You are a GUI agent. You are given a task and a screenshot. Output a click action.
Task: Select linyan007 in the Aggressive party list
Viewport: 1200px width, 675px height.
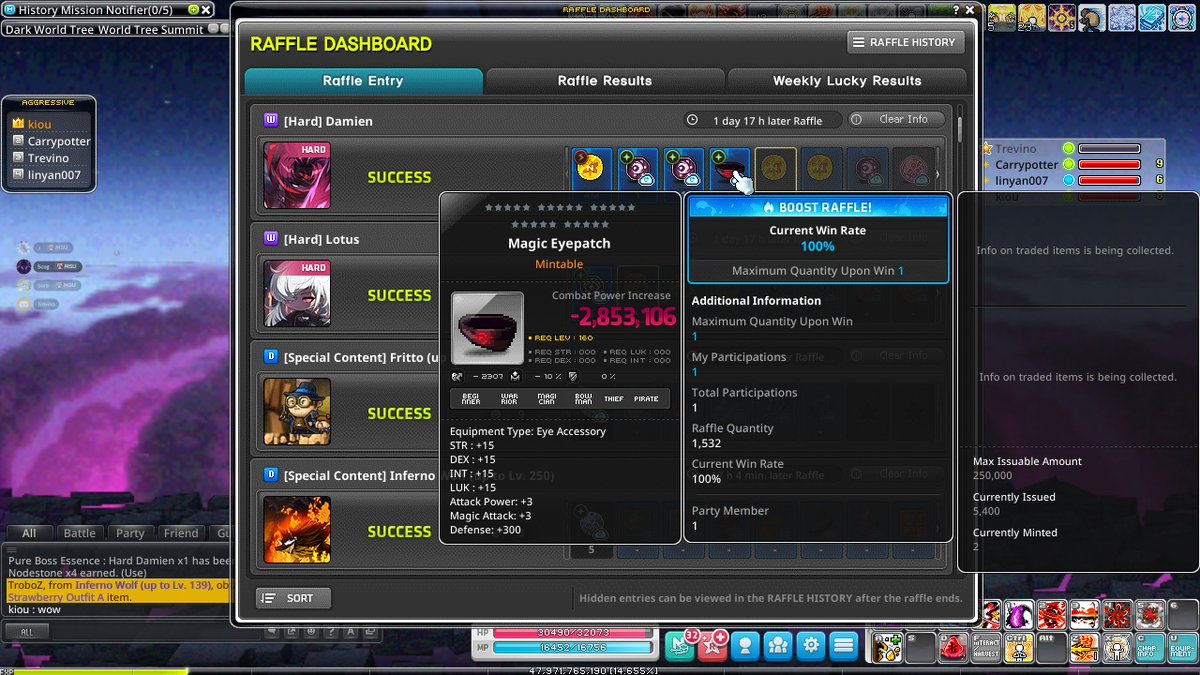(x=54, y=175)
